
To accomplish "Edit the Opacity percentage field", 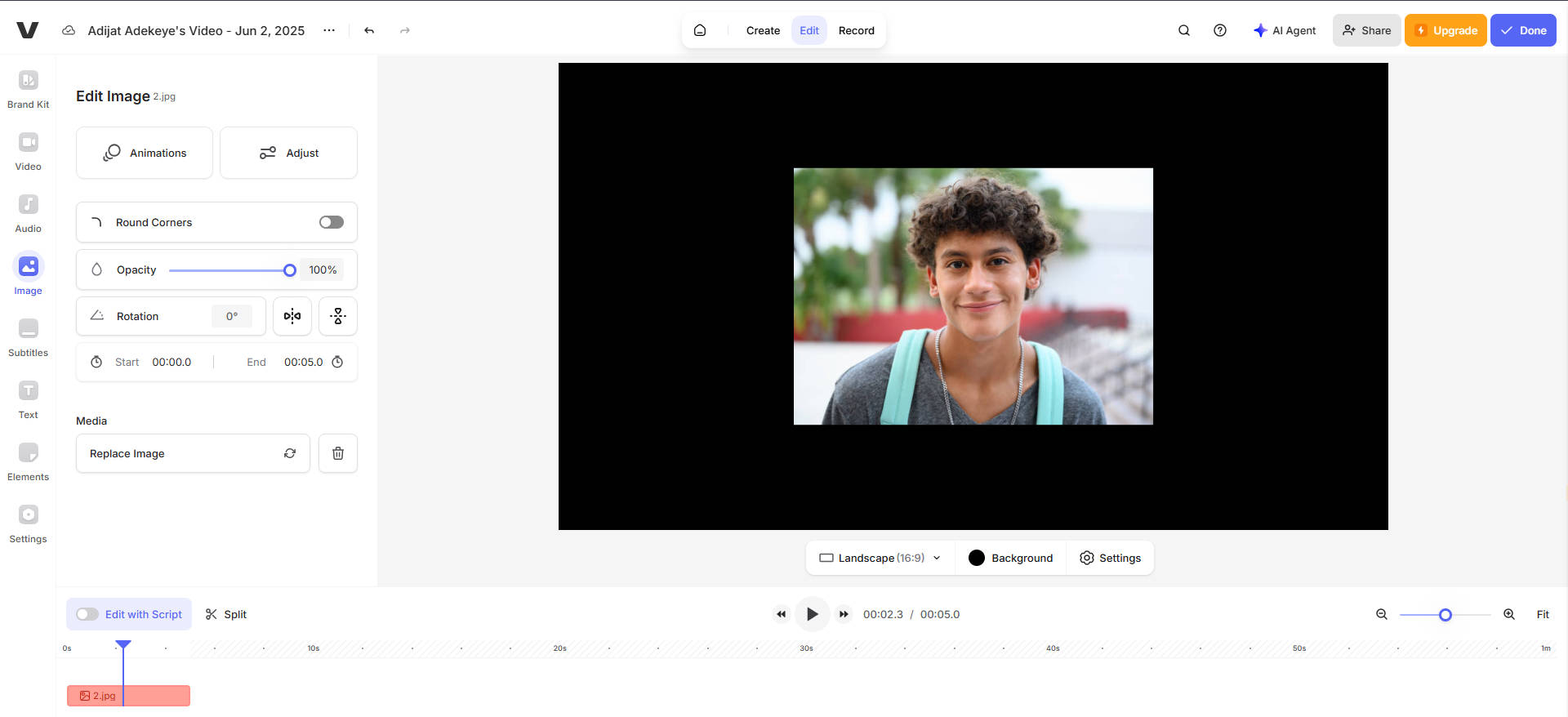I will [x=323, y=269].
